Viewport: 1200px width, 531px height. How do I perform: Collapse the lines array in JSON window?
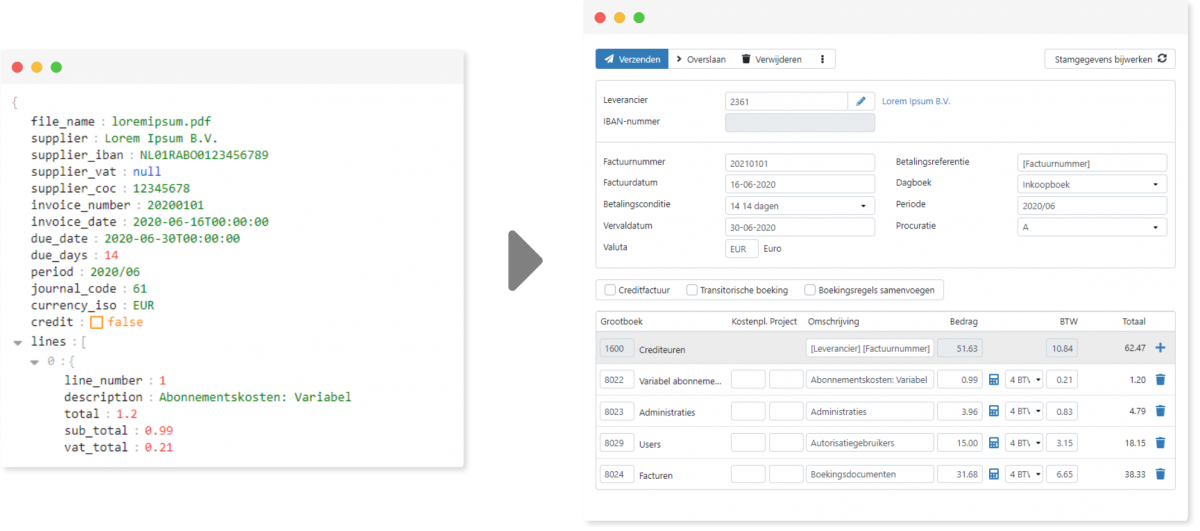pyautogui.click(x=18, y=342)
